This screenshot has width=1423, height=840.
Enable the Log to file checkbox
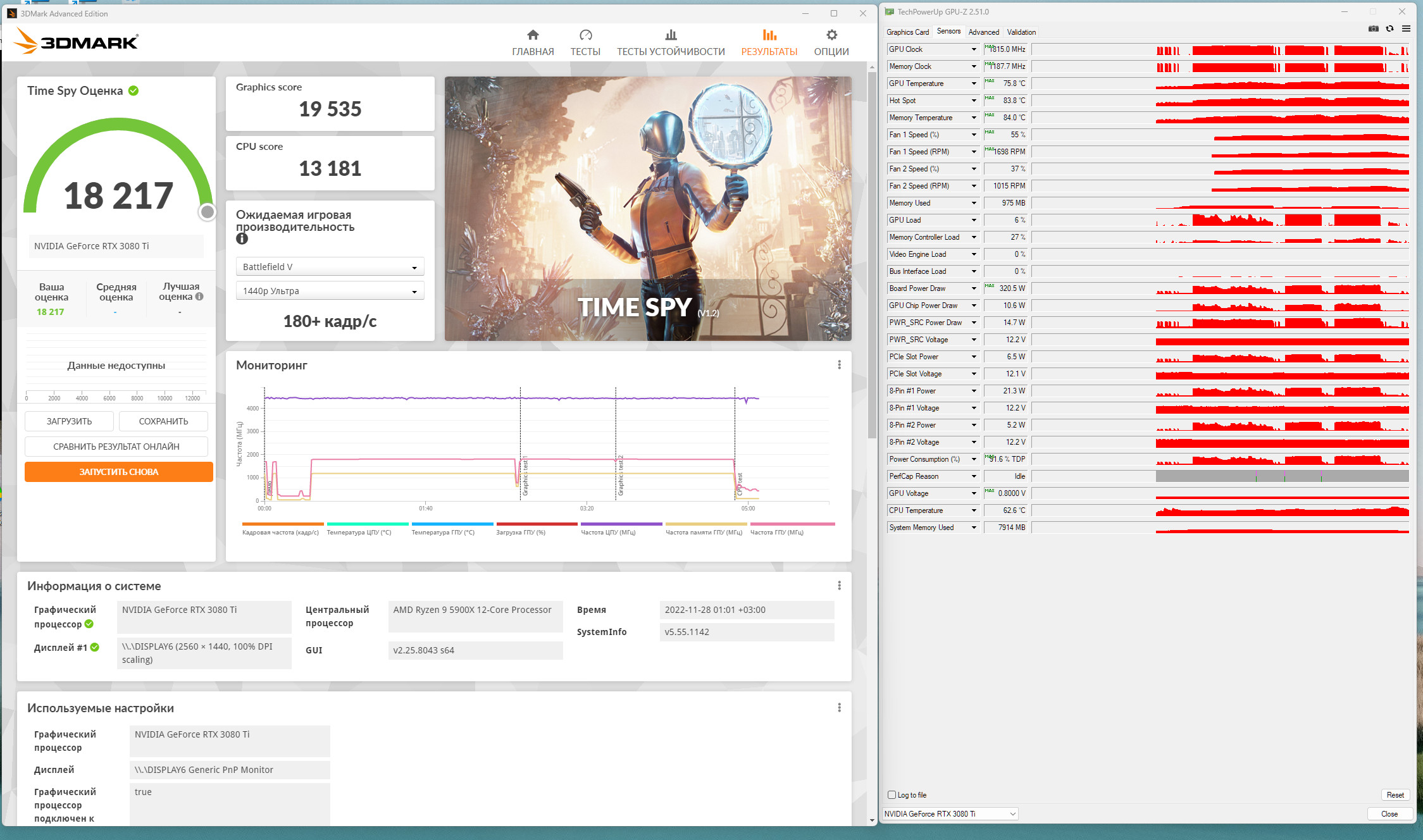pos(892,795)
